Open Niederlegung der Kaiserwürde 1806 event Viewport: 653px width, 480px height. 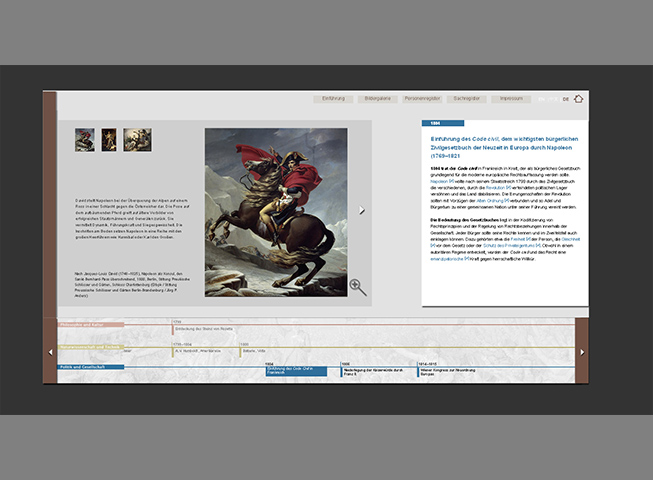pos(372,372)
